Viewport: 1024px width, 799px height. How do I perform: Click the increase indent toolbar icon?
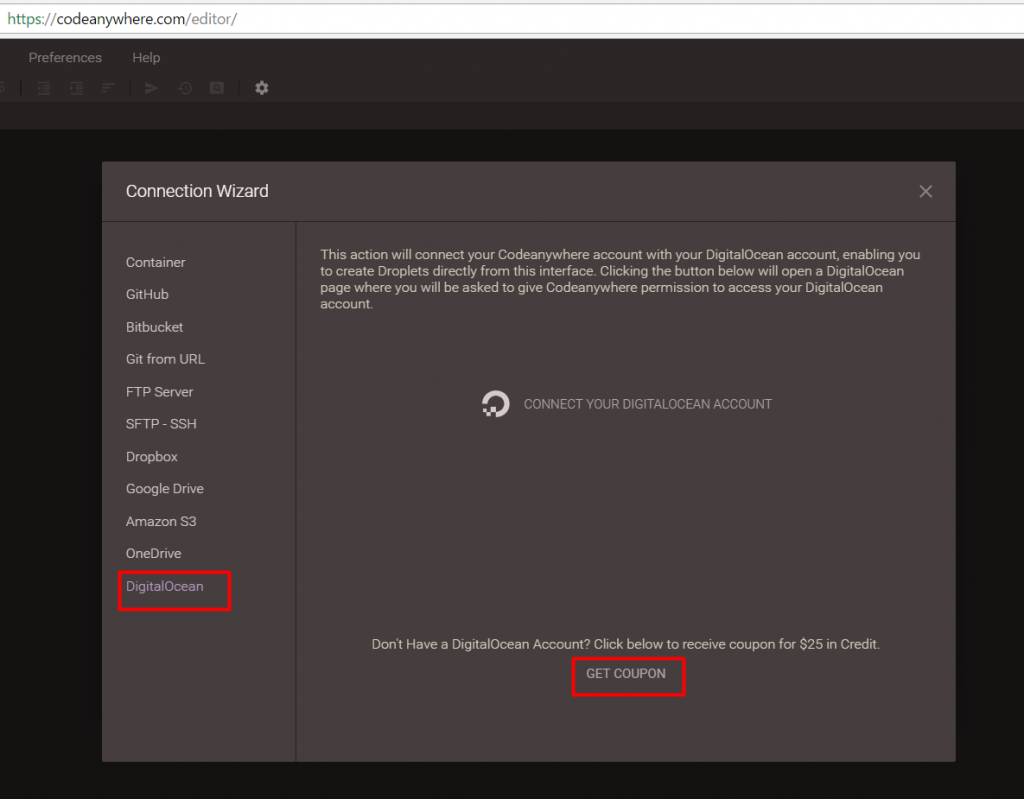[76, 88]
